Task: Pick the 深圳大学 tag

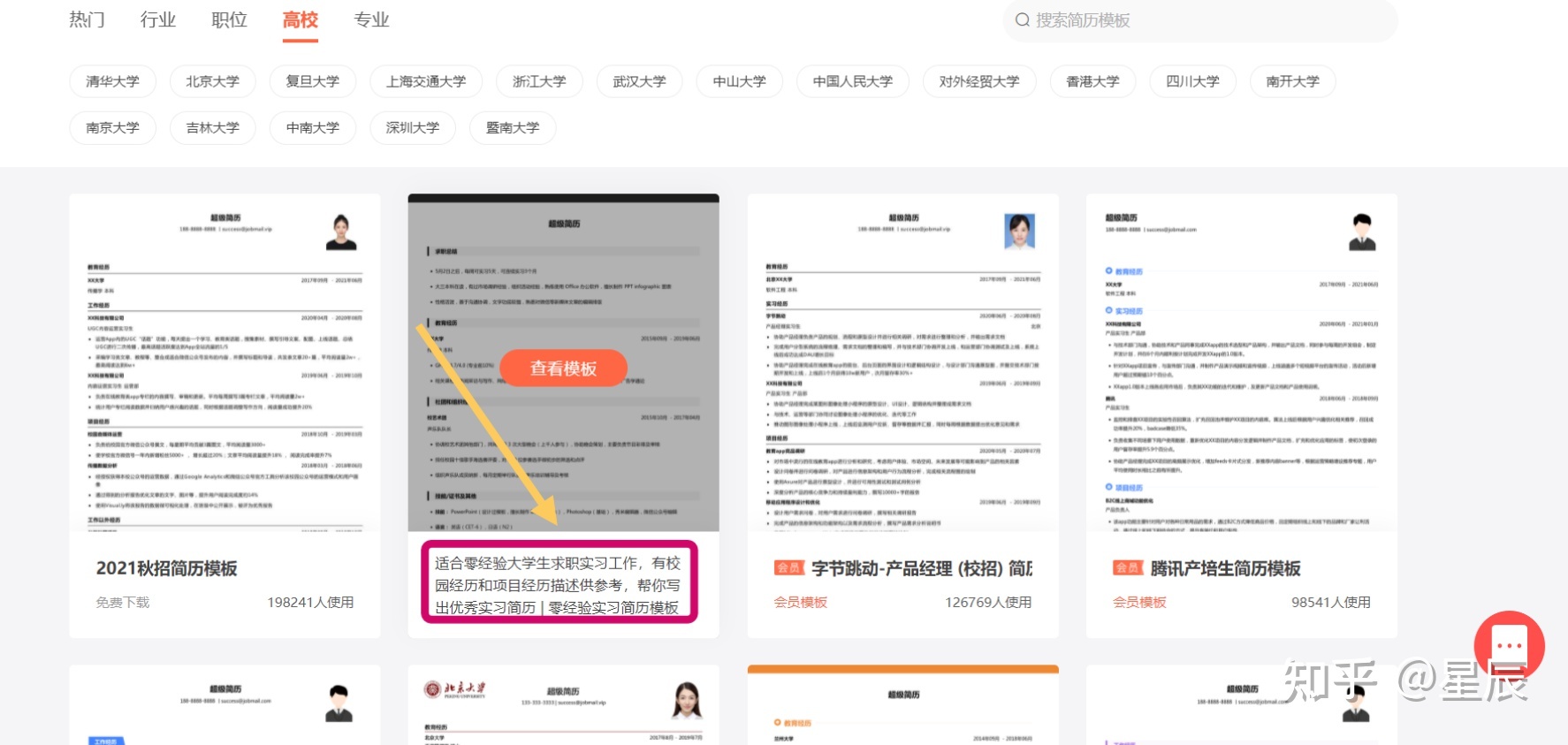Action: coord(412,127)
